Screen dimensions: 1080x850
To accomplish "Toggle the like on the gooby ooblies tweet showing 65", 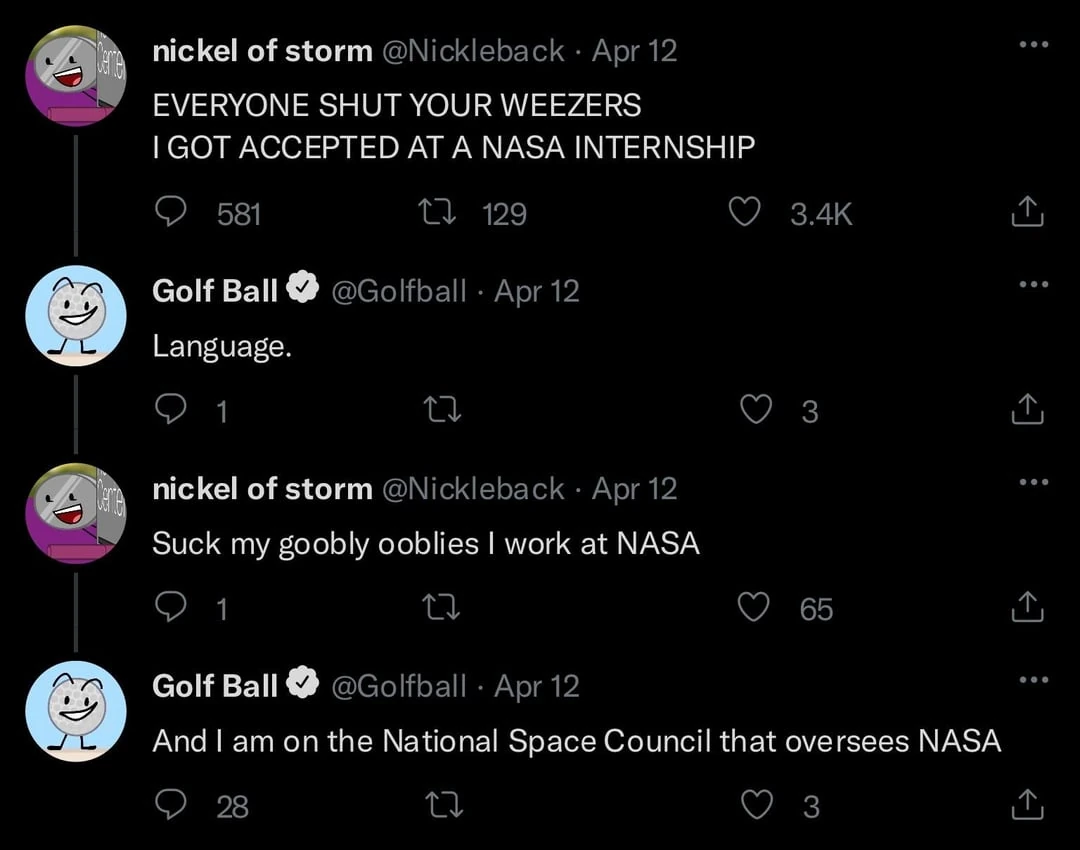I will (753, 607).
